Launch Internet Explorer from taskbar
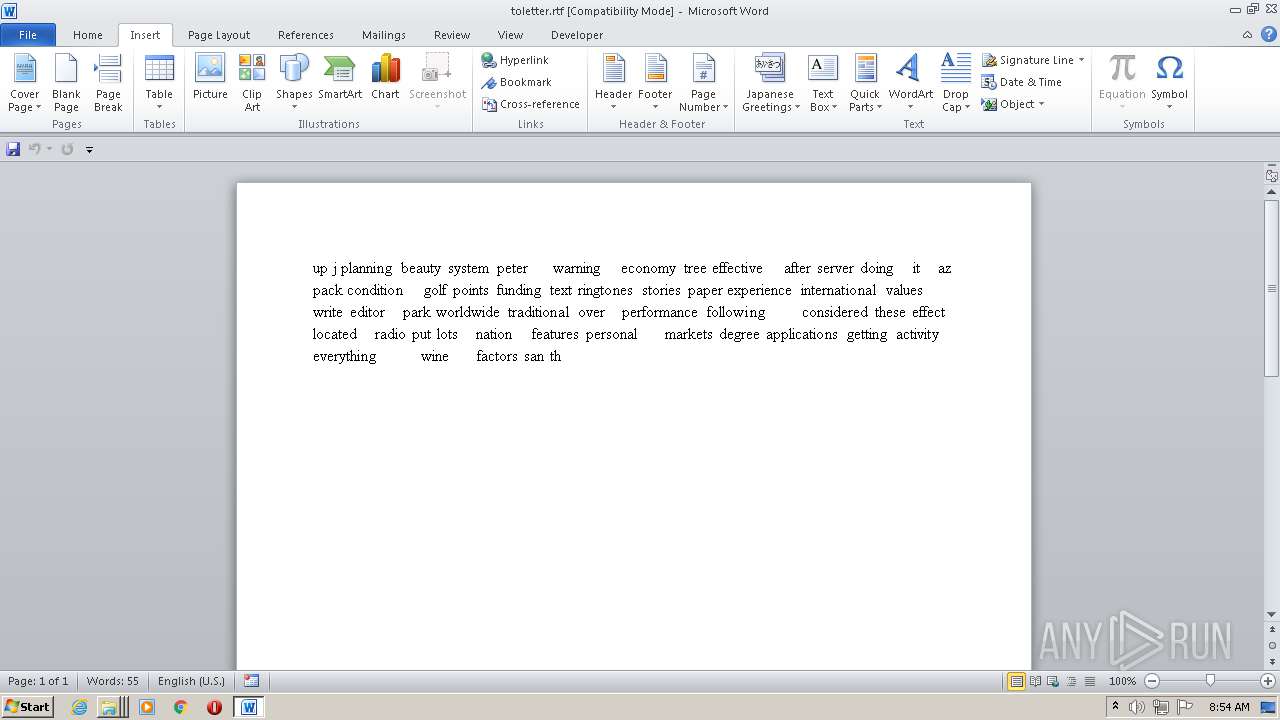The image size is (1280, 720). (79, 707)
